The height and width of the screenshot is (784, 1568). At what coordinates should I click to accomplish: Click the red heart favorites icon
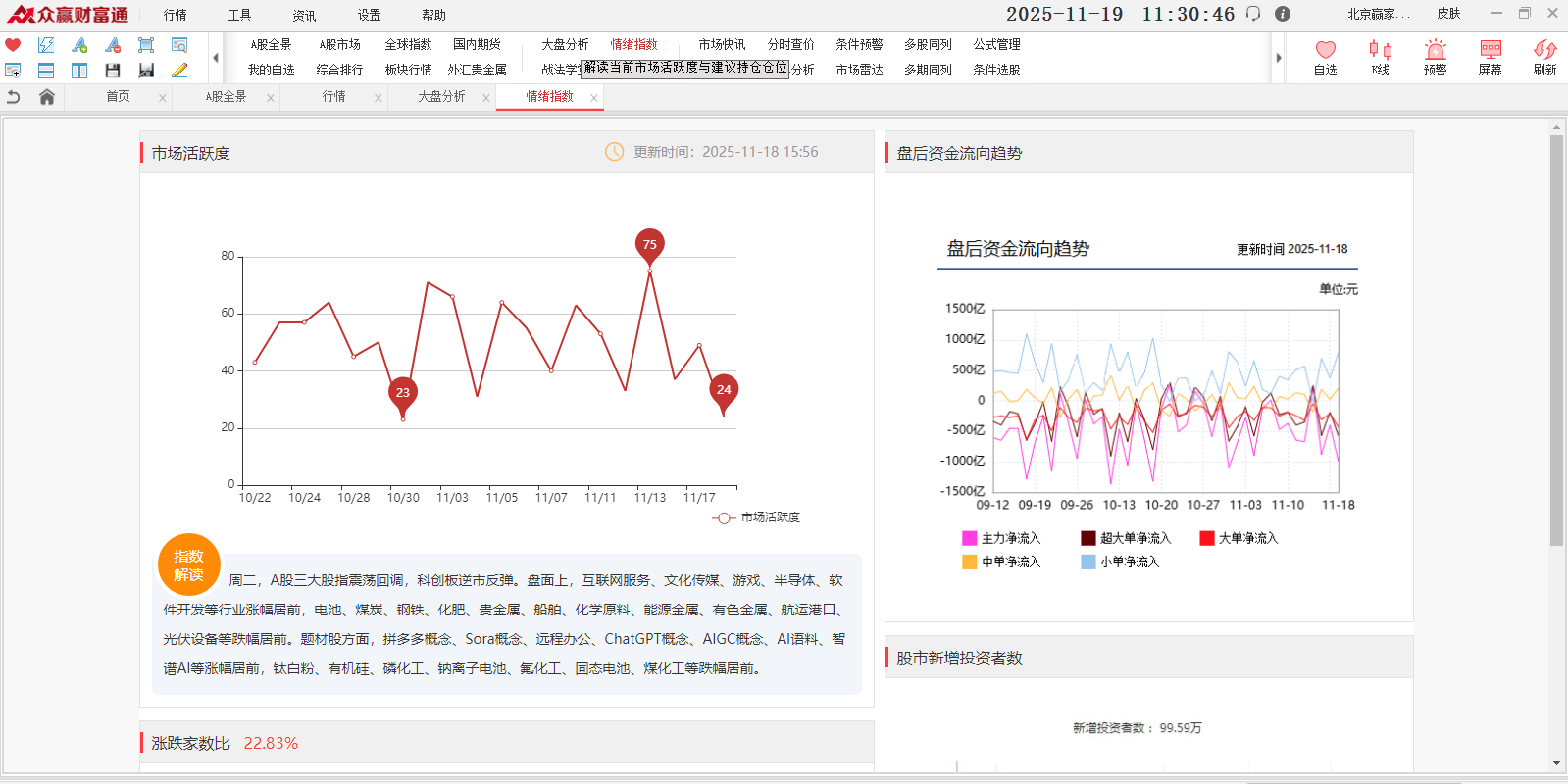[x=13, y=45]
